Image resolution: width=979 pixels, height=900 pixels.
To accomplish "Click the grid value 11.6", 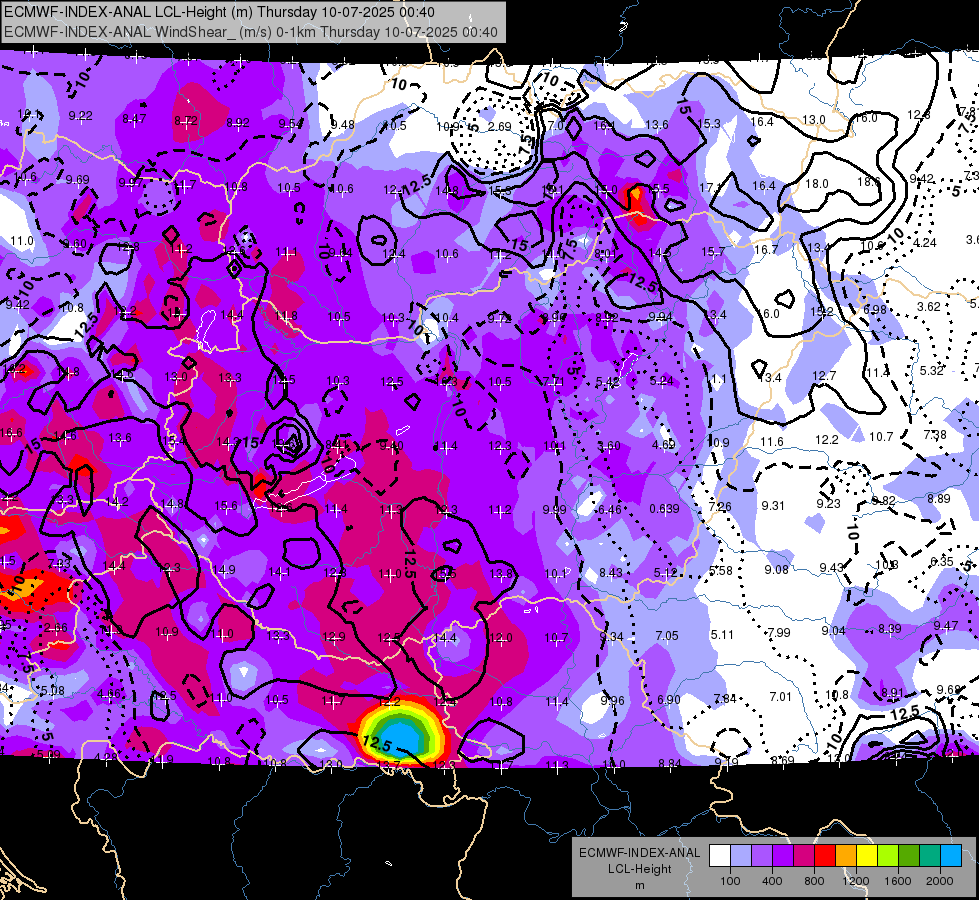I will (772, 442).
